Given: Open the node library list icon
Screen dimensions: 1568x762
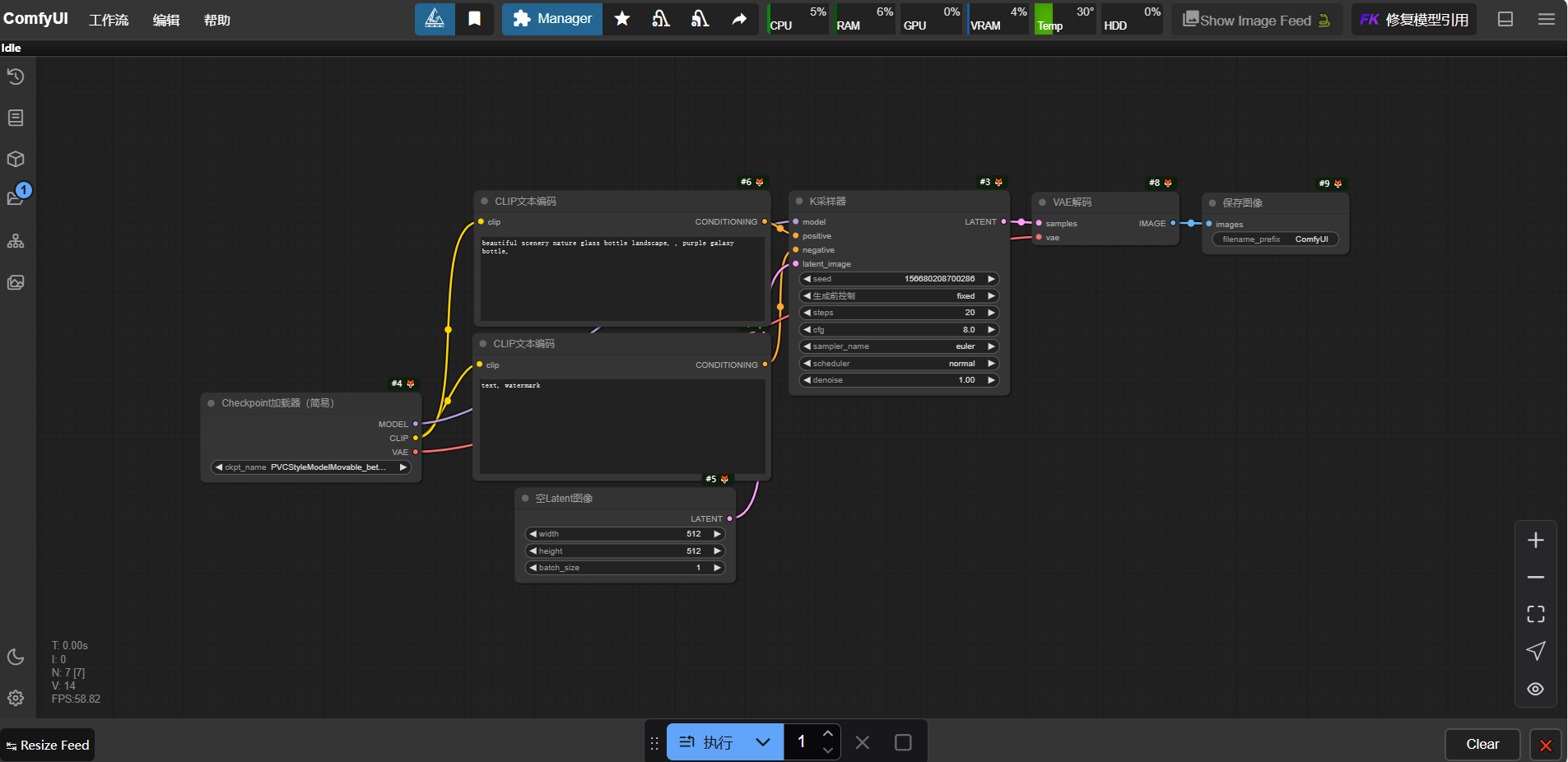Looking at the screenshot, I should click(16, 118).
